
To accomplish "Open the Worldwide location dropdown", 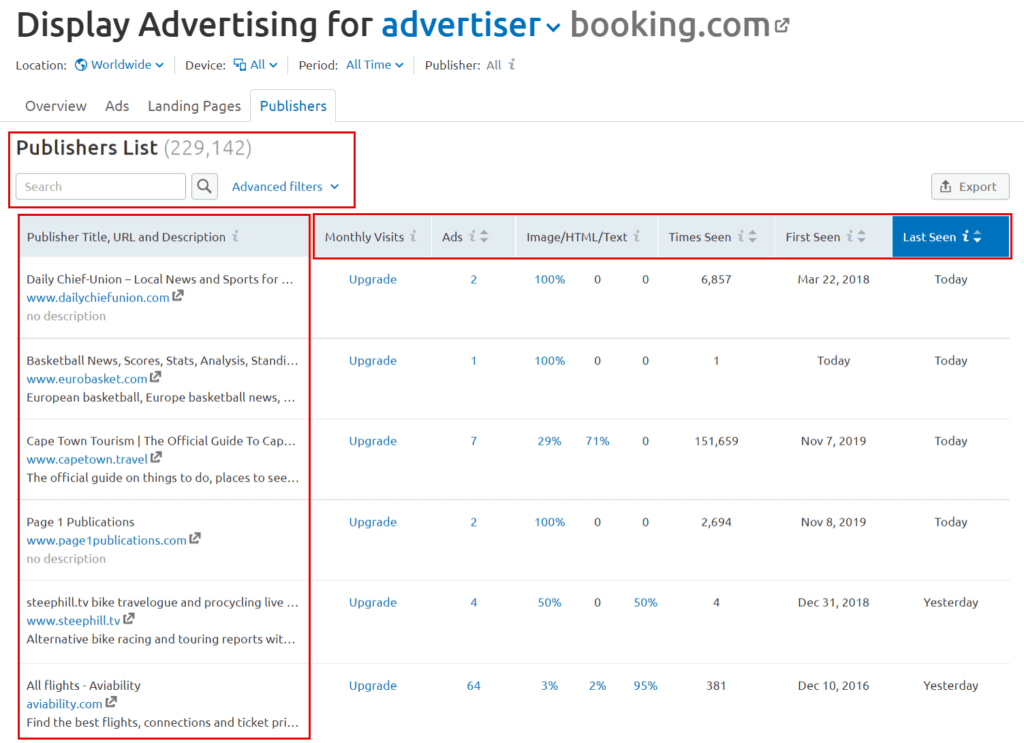I will pyautogui.click(x=127, y=65).
